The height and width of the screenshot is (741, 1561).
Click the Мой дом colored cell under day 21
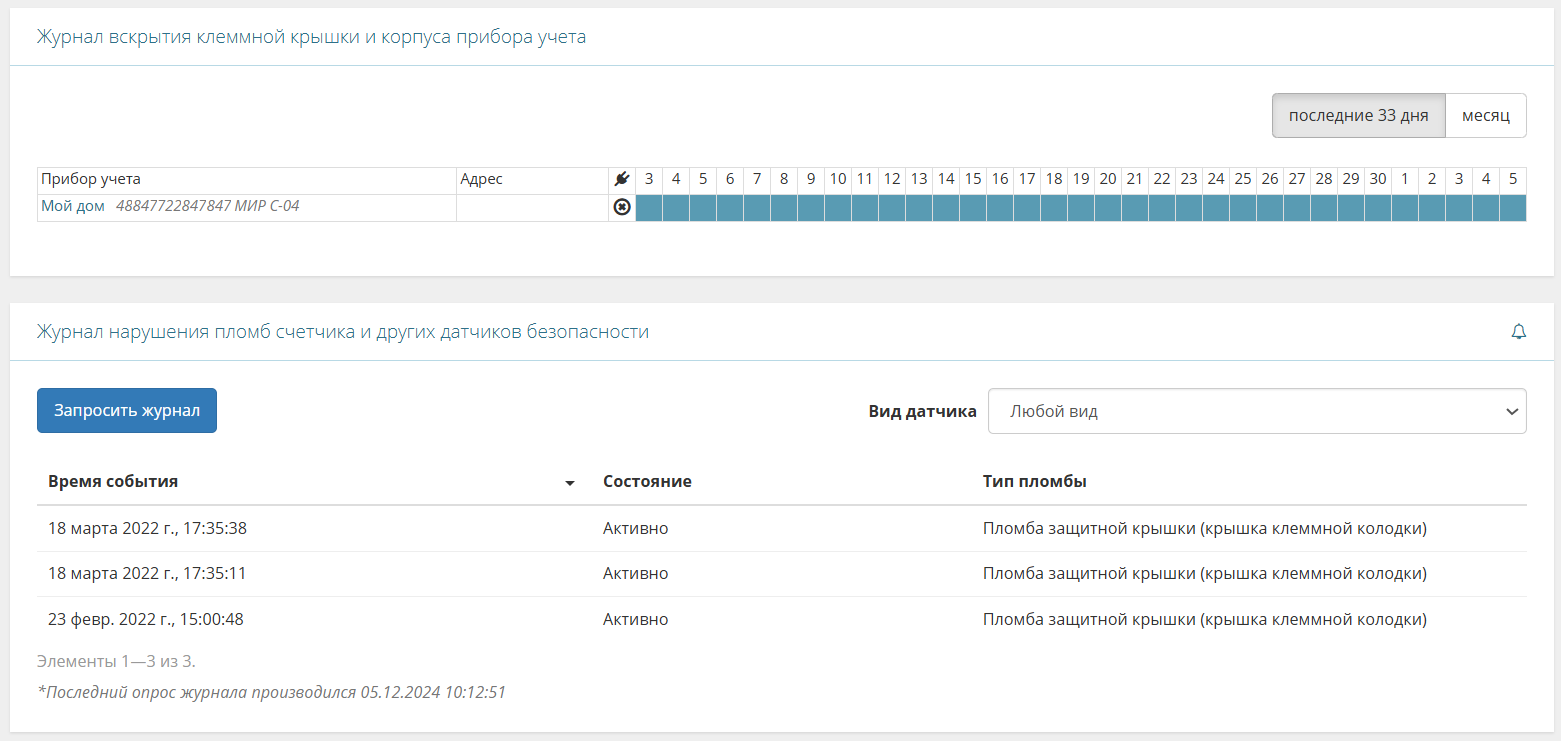(x=1135, y=207)
